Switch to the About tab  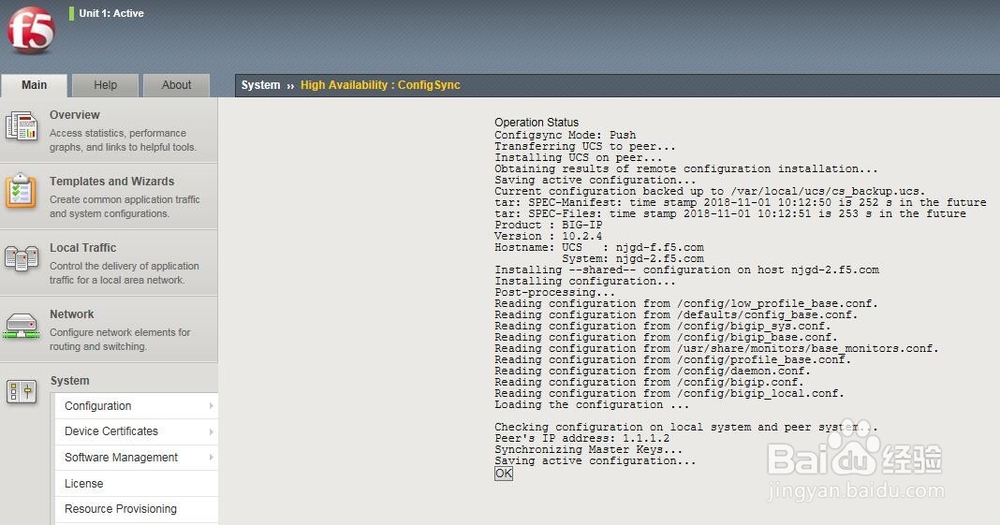176,85
